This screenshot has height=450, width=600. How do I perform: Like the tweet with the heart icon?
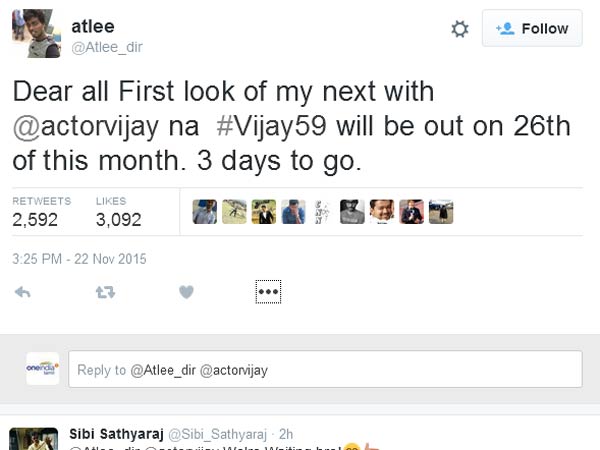[x=185, y=292]
